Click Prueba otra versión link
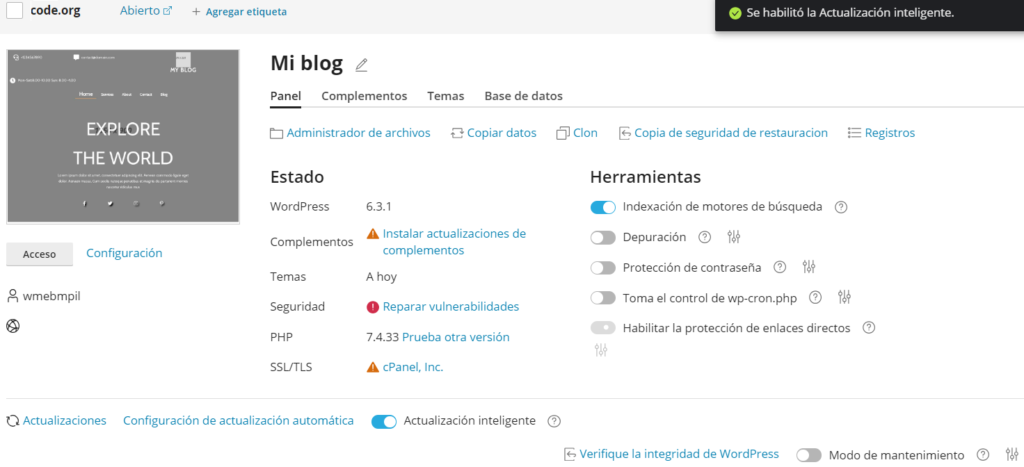Screen dimensions: 1024x467 [x=456, y=338]
